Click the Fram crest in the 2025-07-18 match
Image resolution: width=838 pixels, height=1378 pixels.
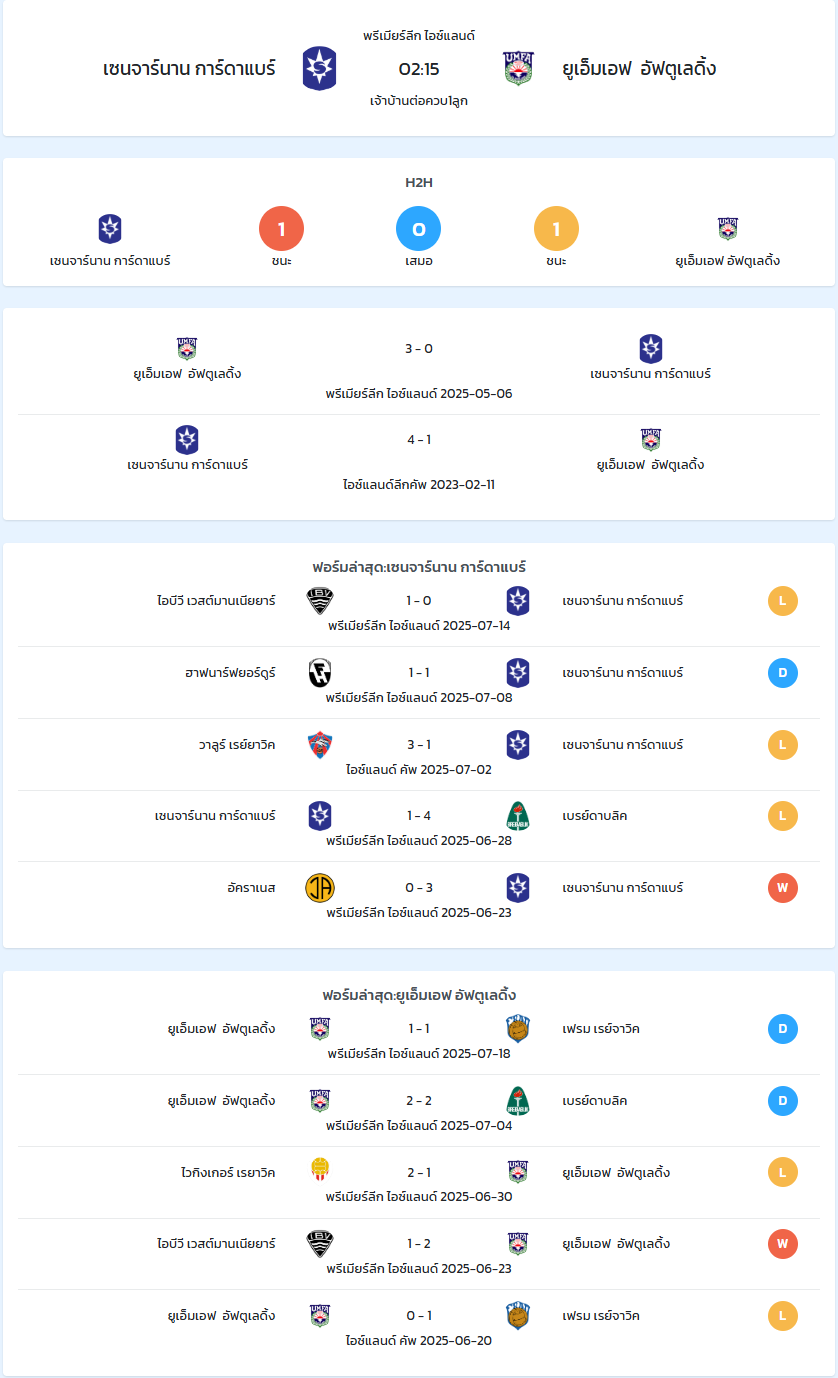tap(518, 1029)
